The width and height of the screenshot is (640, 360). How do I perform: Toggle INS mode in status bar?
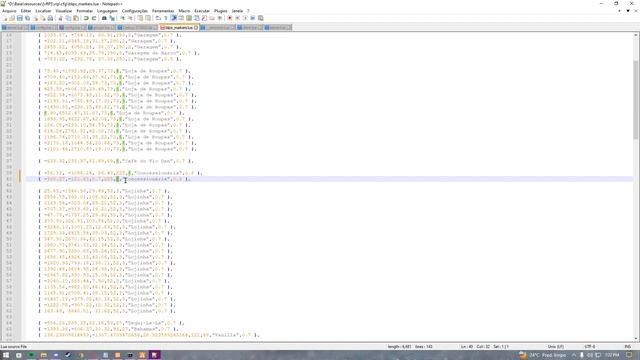[x=627, y=347]
